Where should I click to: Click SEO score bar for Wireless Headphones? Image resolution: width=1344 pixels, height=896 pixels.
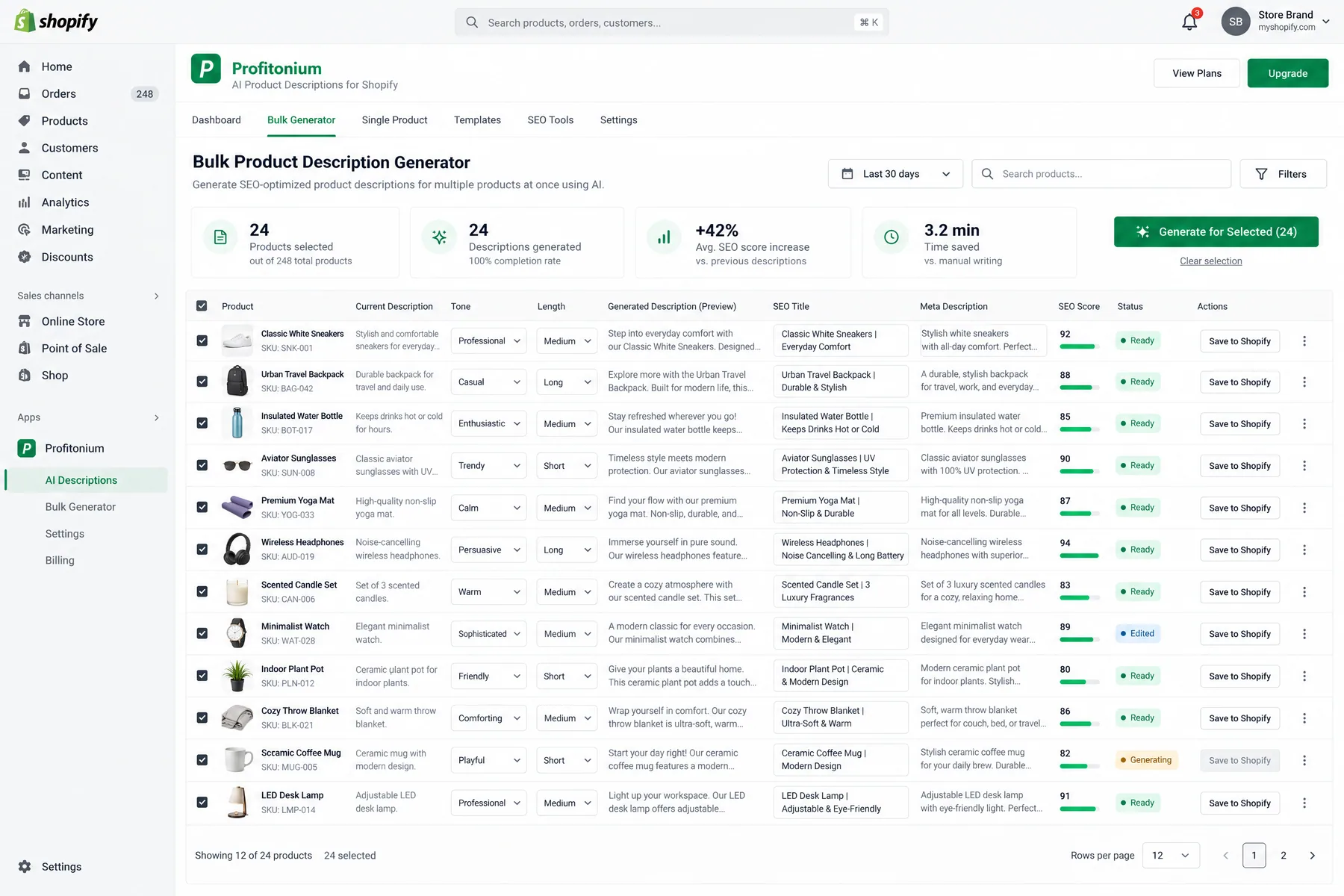pos(1079,556)
